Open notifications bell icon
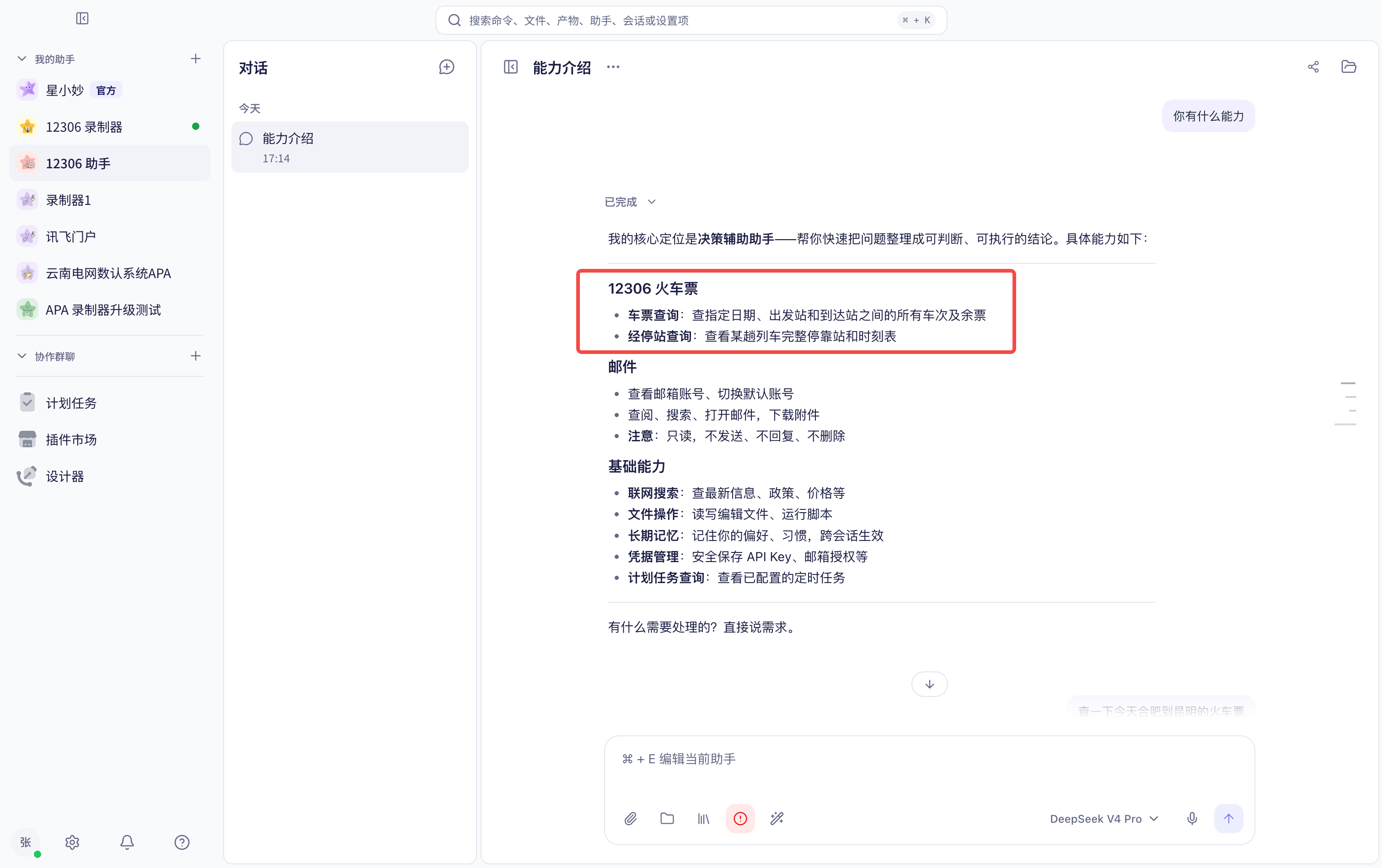 [127, 842]
